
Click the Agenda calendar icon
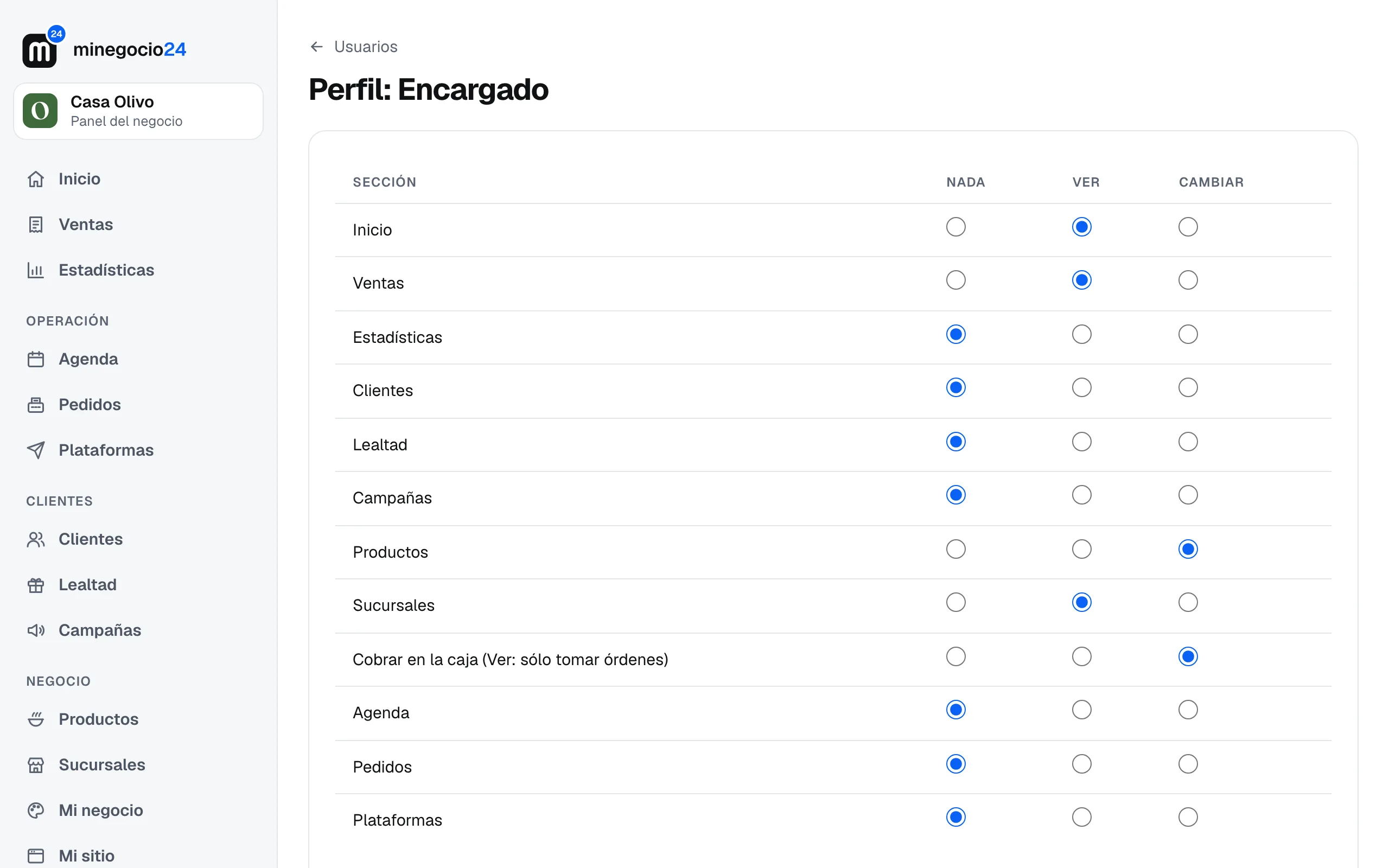point(36,359)
